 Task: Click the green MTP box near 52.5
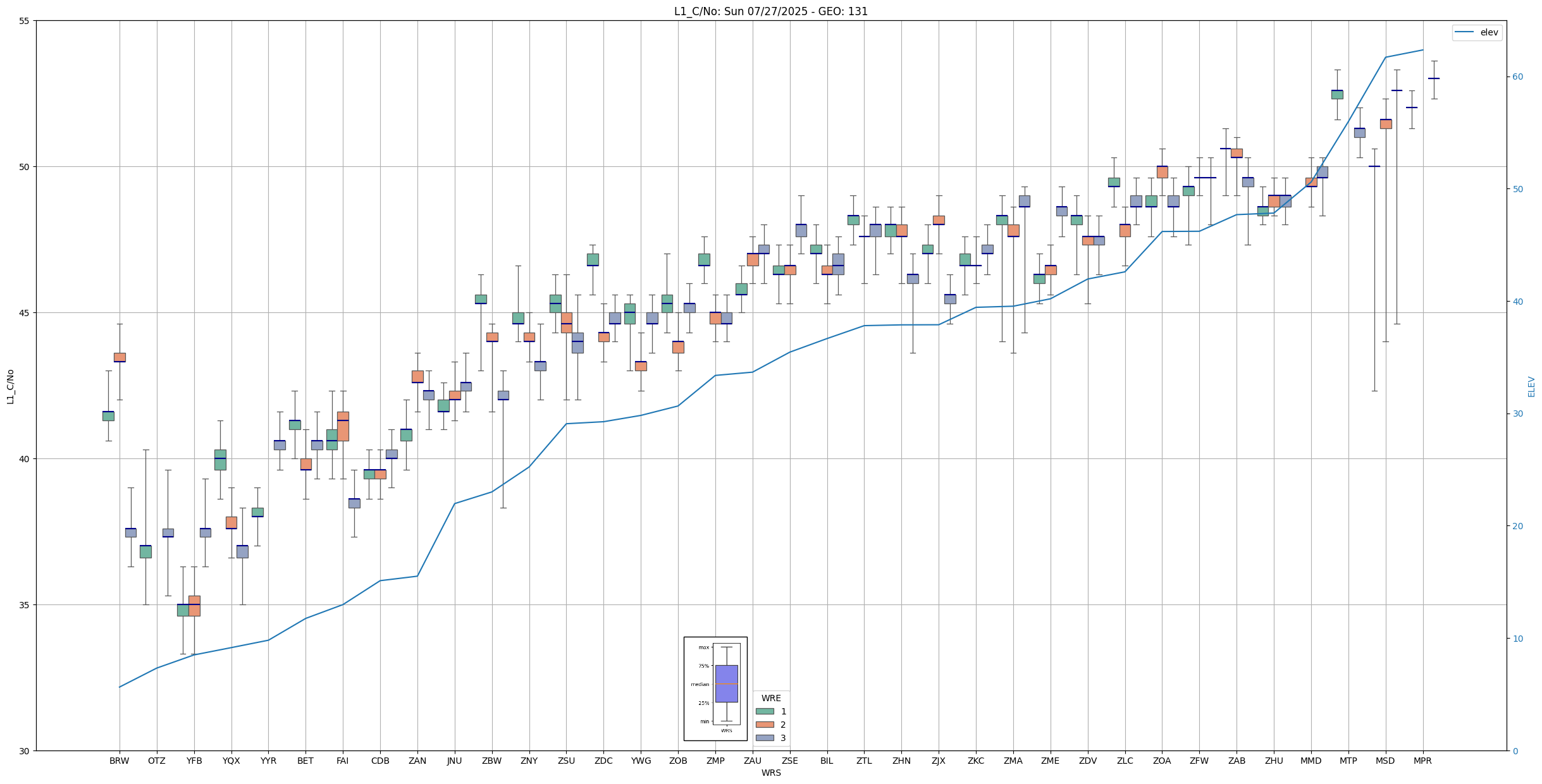click(x=1336, y=94)
